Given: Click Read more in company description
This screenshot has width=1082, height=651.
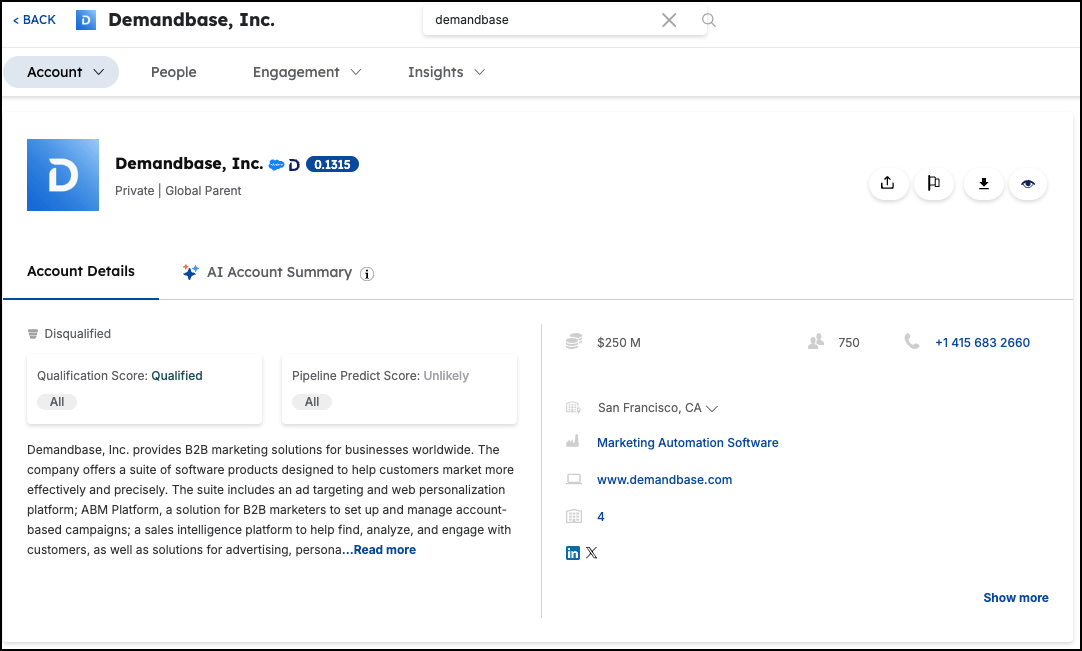Looking at the screenshot, I should (384, 550).
